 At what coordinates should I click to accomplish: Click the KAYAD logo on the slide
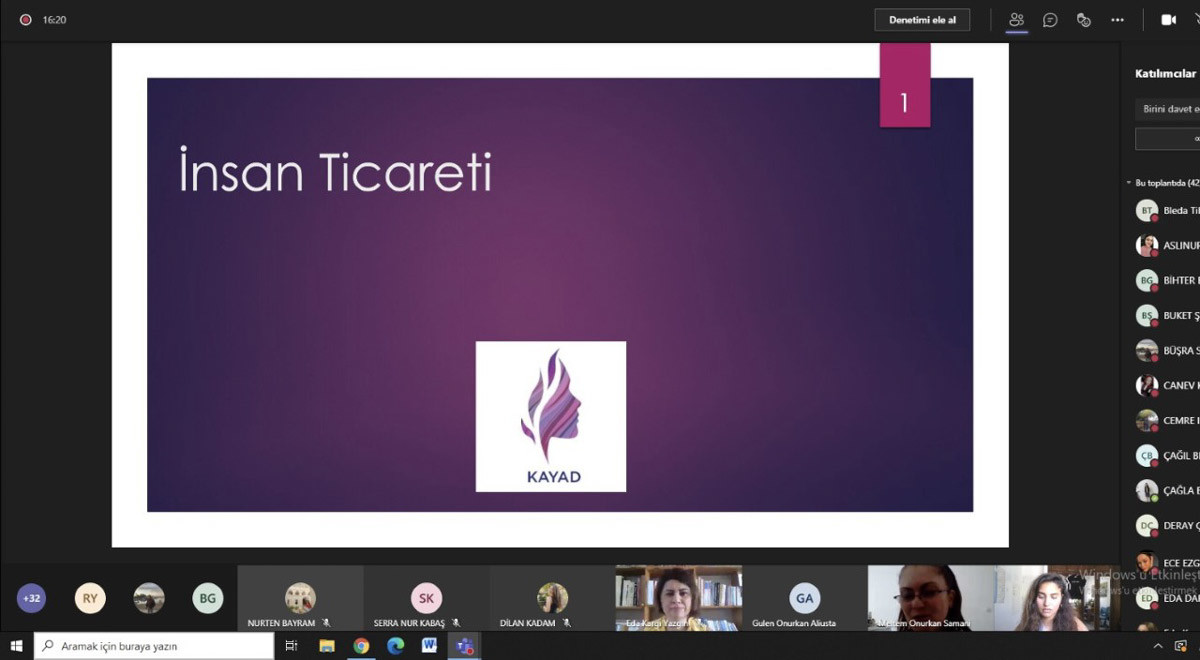tap(551, 416)
